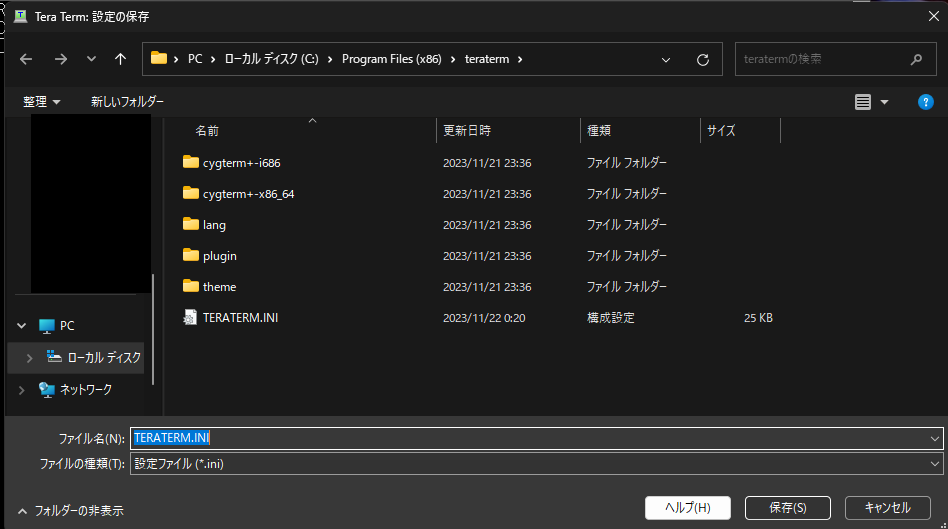Collapse folders with フォルダーの非表示
The image size is (948, 529).
coord(71,511)
